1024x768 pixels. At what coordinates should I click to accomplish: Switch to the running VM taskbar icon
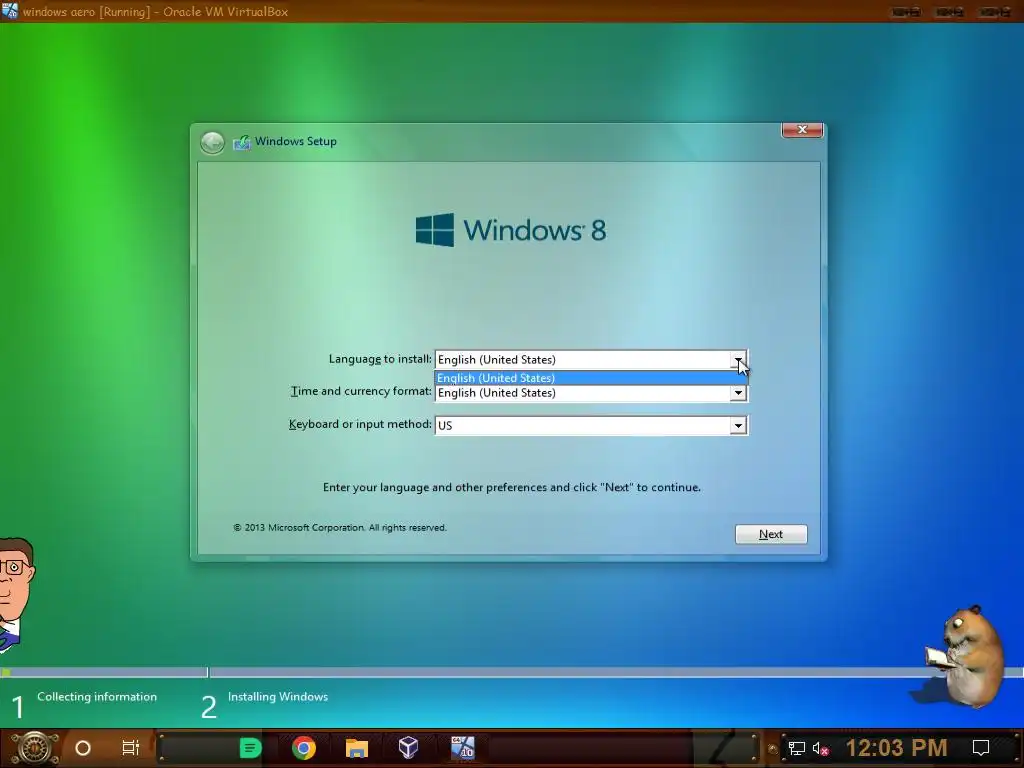462,748
